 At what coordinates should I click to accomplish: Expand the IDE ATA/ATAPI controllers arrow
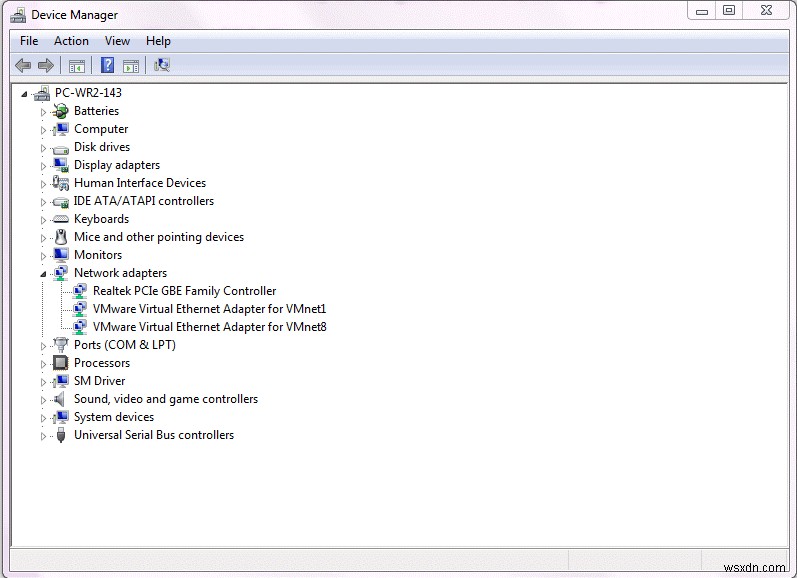click(x=43, y=202)
